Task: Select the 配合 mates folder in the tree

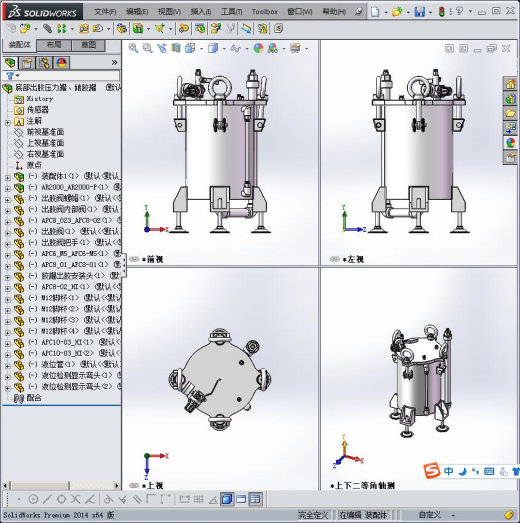Action: pyautogui.click(x=34, y=398)
